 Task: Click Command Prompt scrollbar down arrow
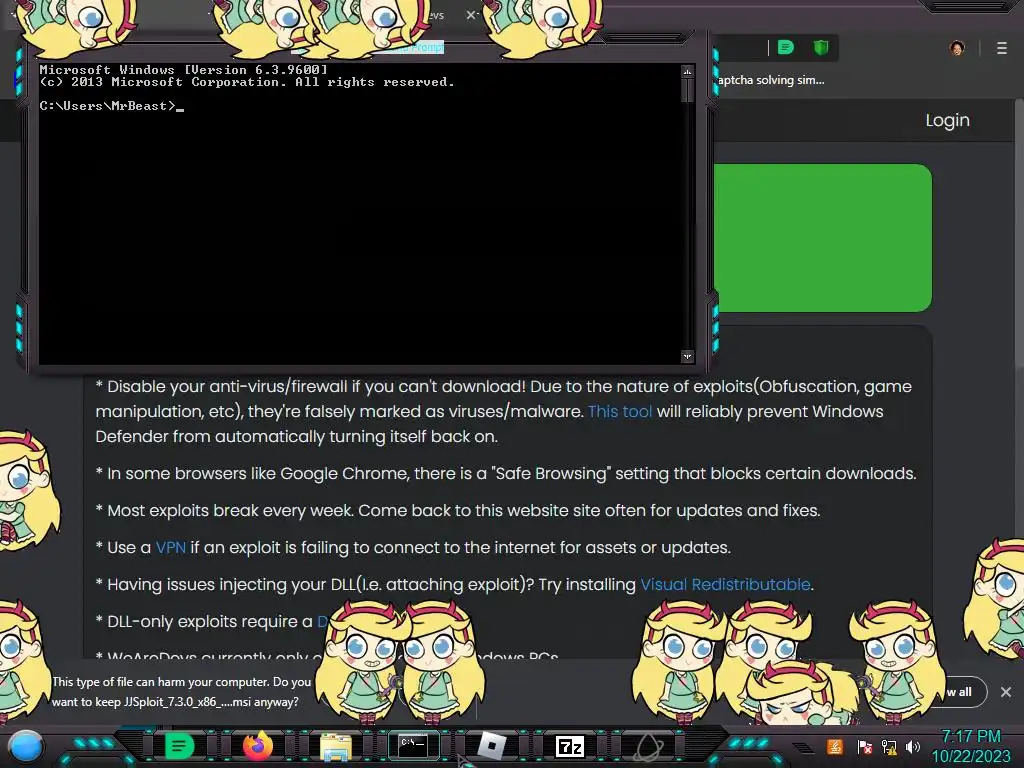[687, 357]
